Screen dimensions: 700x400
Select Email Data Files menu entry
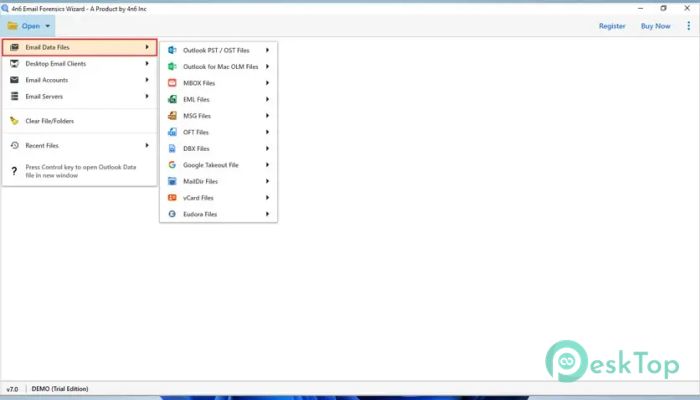[79, 47]
